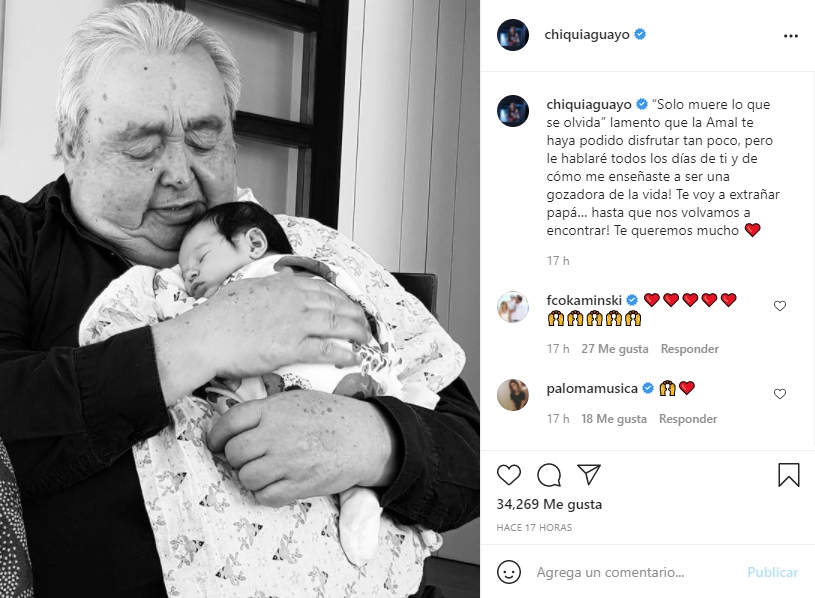Open fcokaminski's profile avatar
The height and width of the screenshot is (598, 815).
[x=513, y=307]
